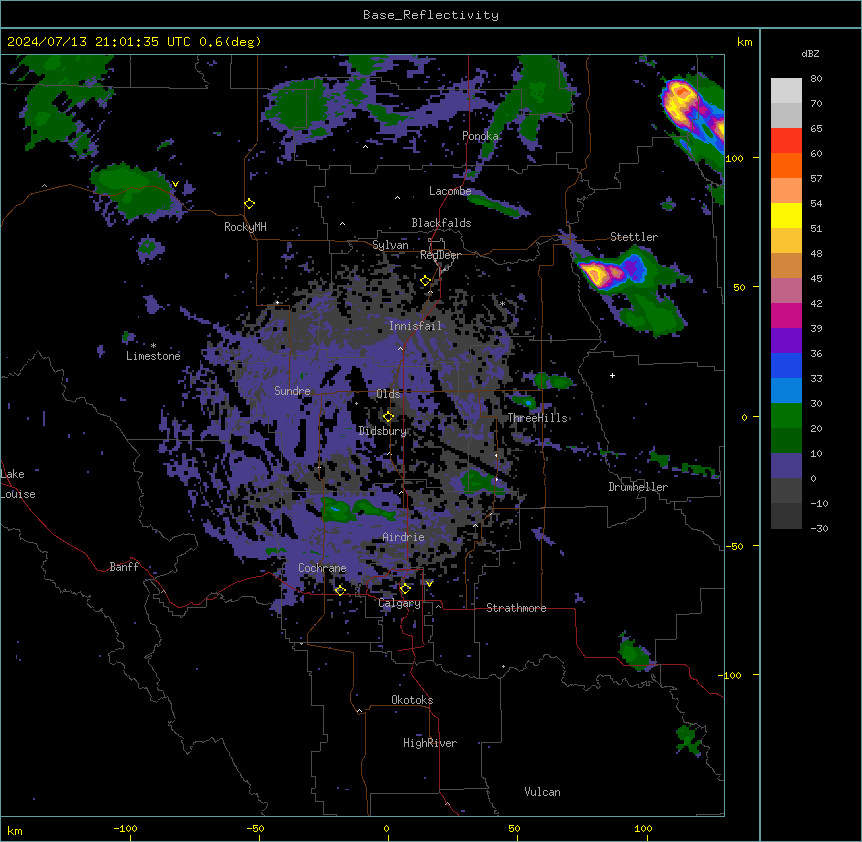This screenshot has height=842, width=862.
Task: Click the white plus marker north of Drumheller
Action: 612,375
